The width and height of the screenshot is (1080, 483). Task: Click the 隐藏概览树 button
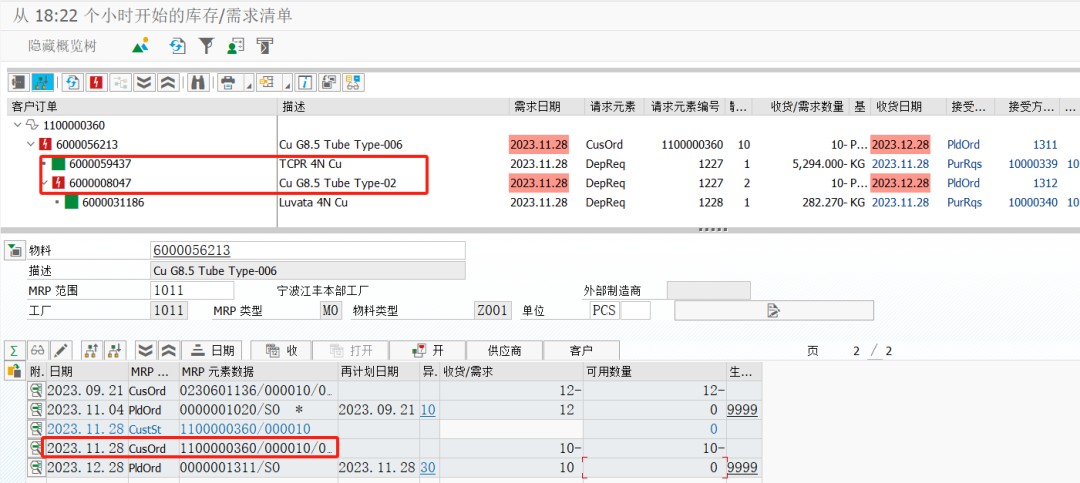(63, 46)
